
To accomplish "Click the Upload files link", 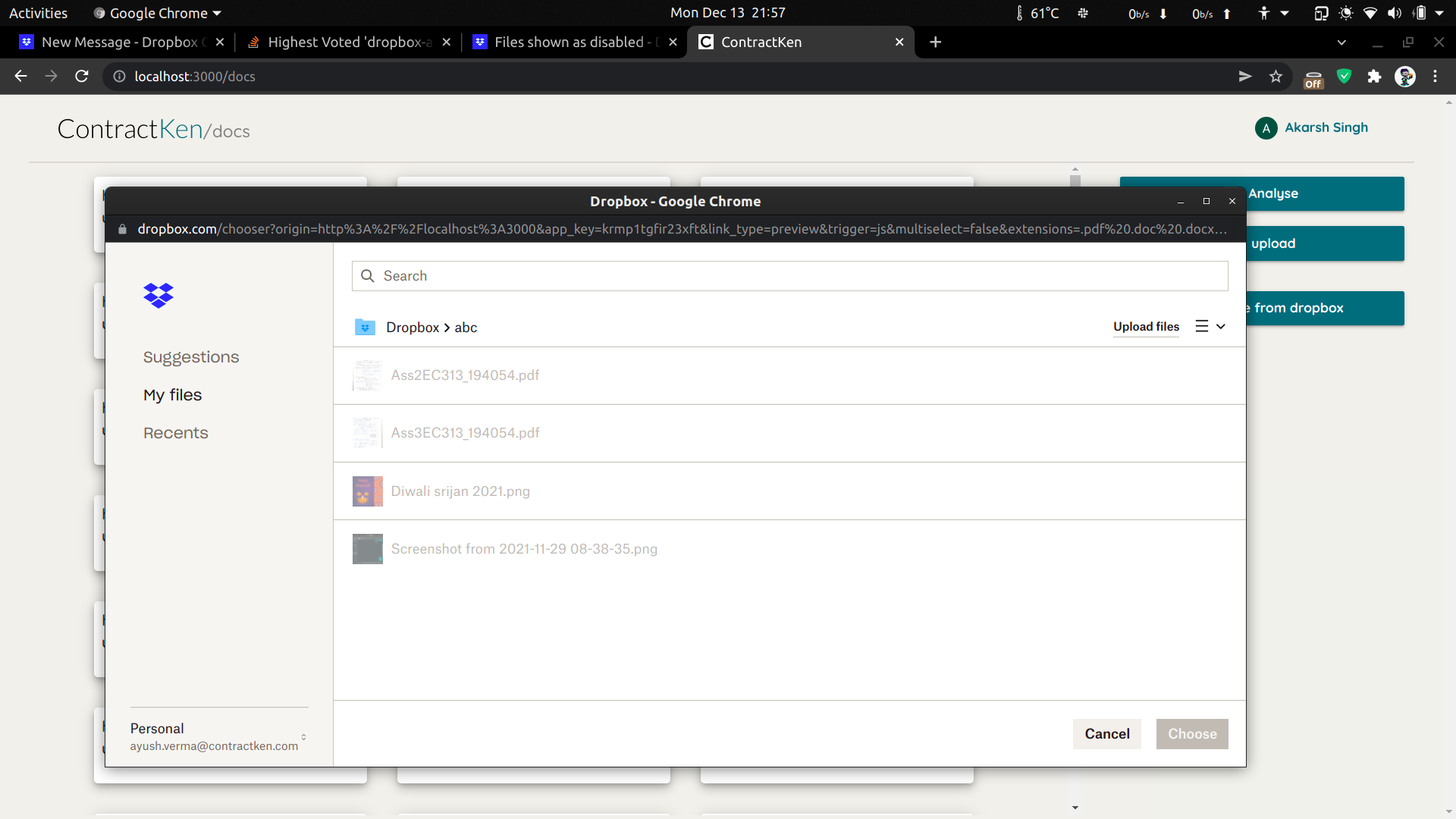I will click(1146, 327).
